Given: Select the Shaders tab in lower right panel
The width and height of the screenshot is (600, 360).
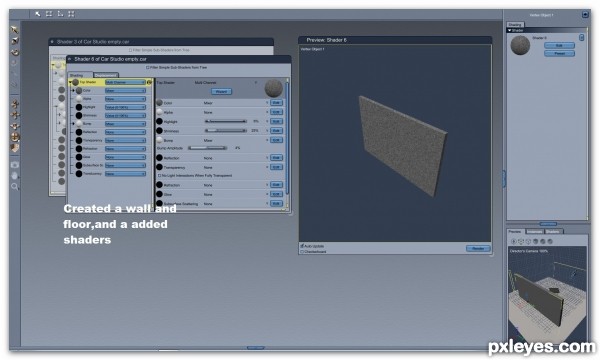Looking at the screenshot, I should coord(553,231).
